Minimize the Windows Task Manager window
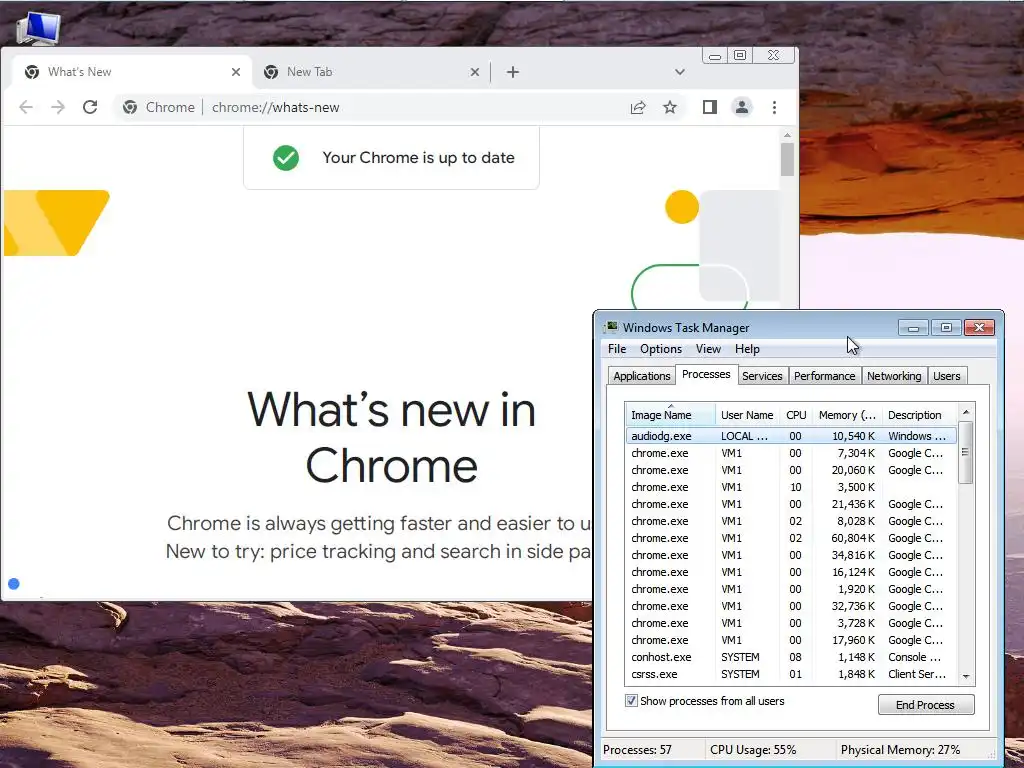The image size is (1024, 768). click(x=913, y=327)
